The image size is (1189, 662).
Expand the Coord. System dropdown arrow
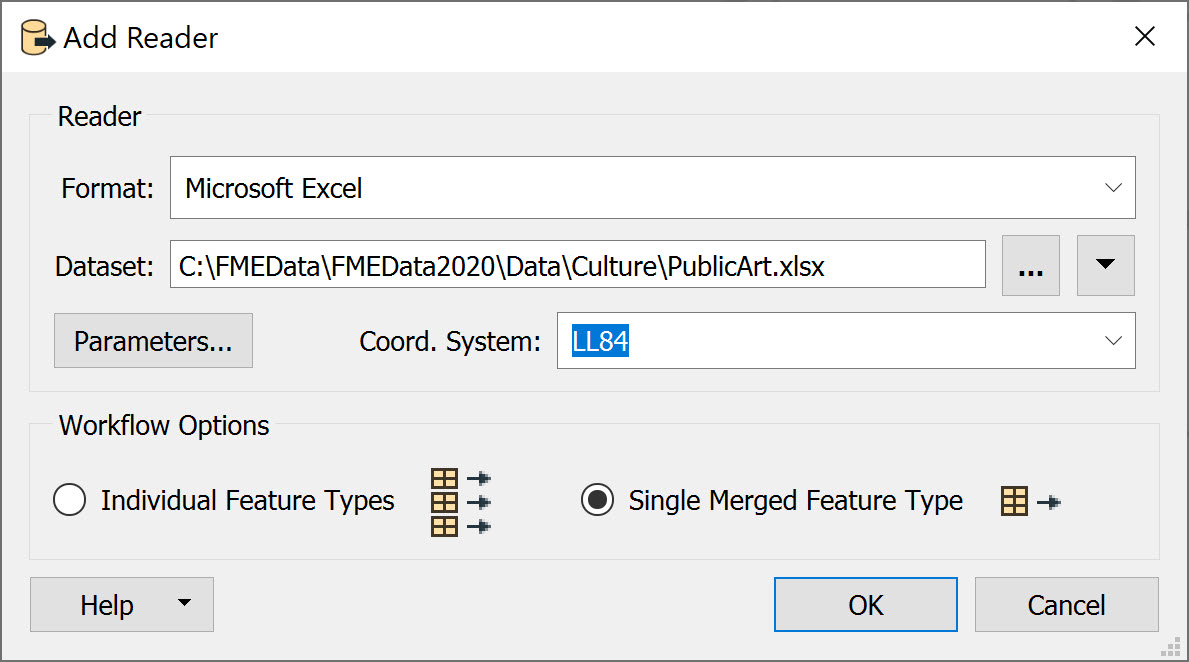tap(1112, 340)
